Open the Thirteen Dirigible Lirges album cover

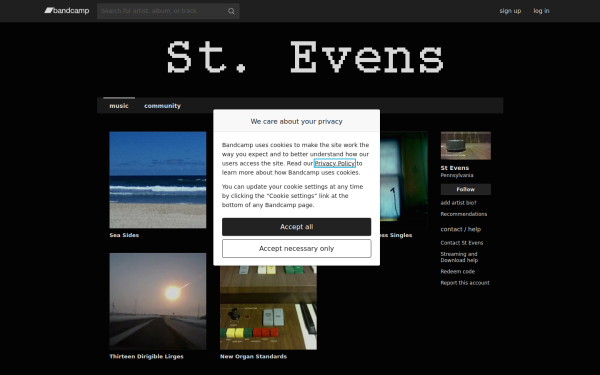158,301
